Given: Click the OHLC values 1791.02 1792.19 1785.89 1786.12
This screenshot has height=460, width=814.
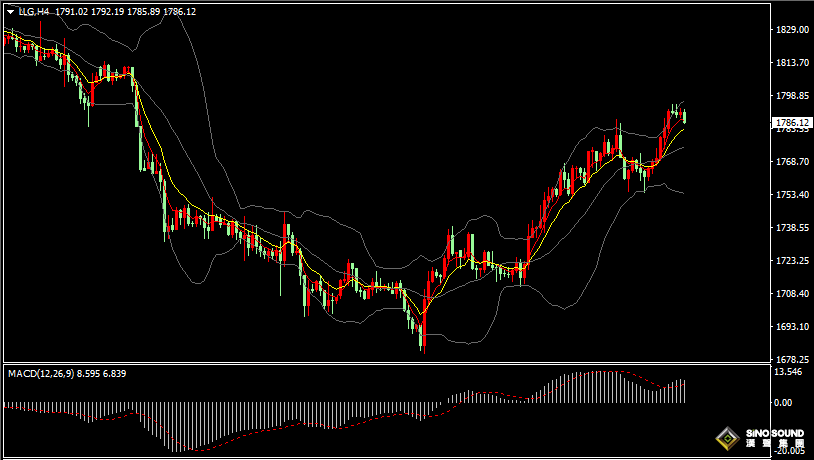Looking at the screenshot, I should click(125, 11).
